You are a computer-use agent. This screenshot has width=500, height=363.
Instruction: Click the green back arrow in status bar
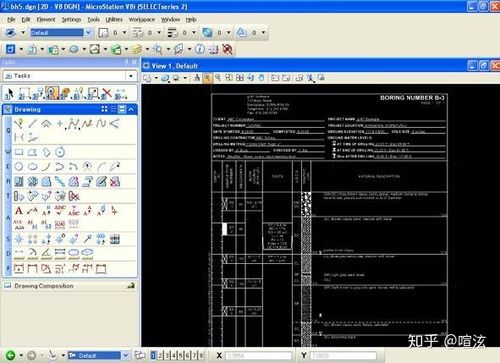(11, 355)
